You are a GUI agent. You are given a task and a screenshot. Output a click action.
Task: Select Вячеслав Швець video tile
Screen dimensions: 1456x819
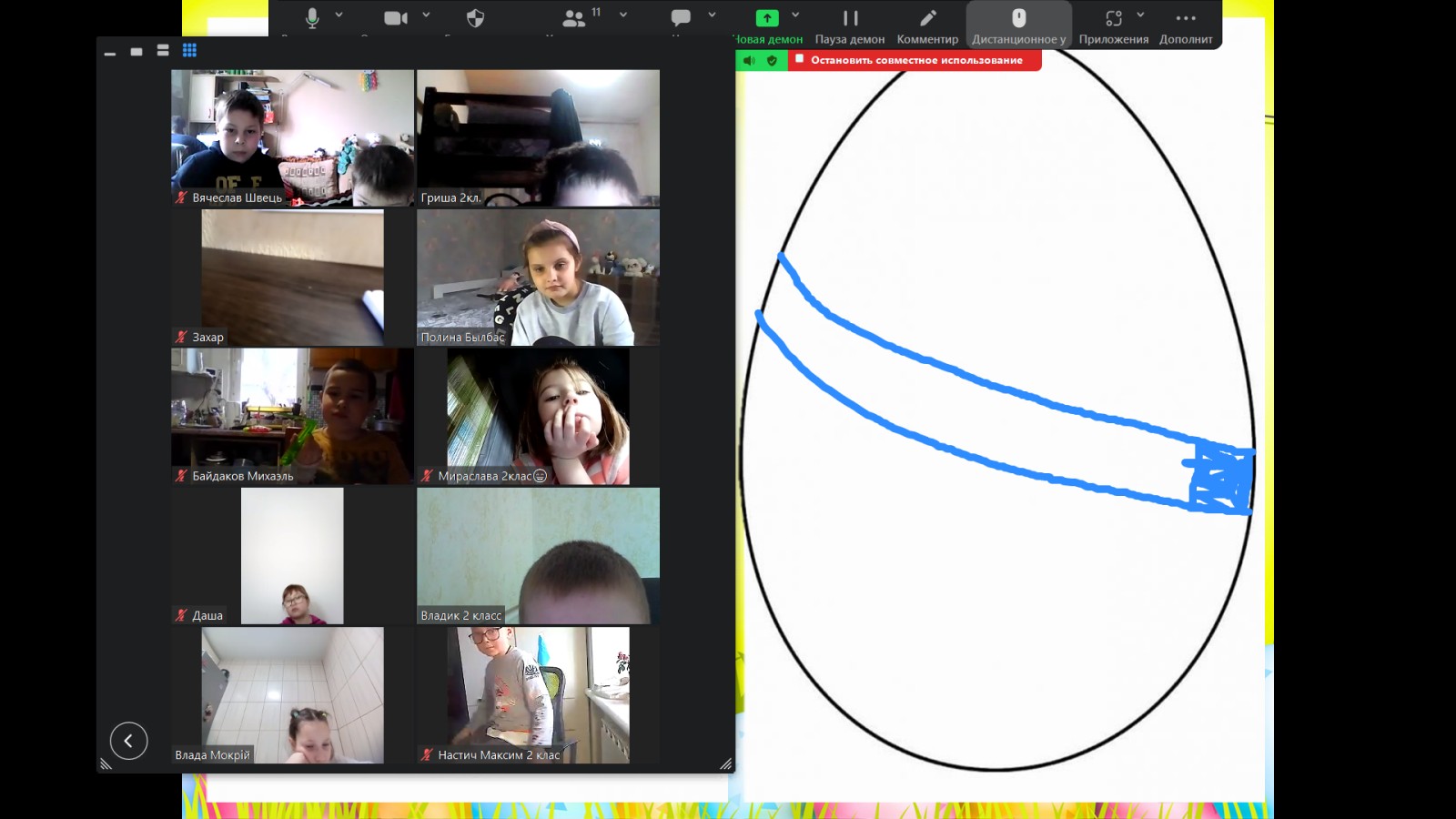[x=292, y=137]
